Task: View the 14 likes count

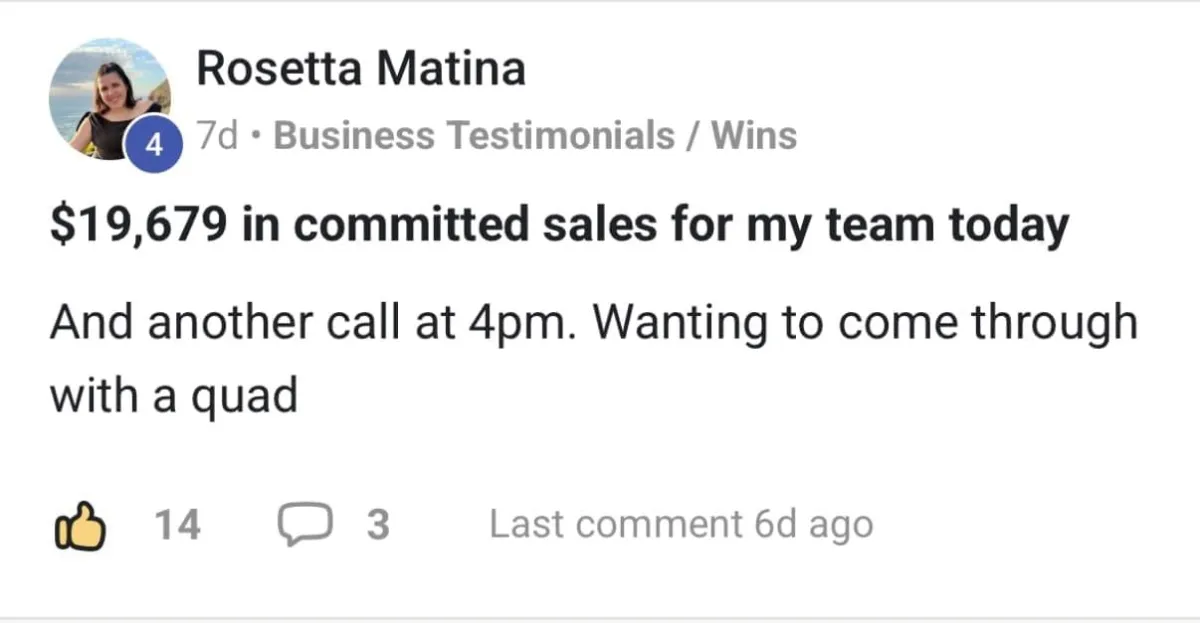Action: pos(178,525)
